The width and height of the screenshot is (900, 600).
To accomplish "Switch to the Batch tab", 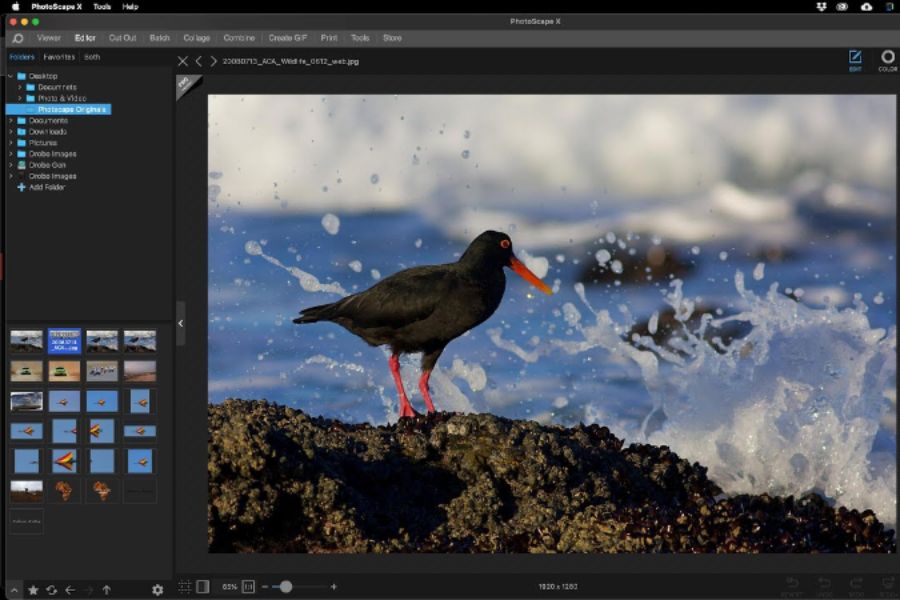I will 160,38.
